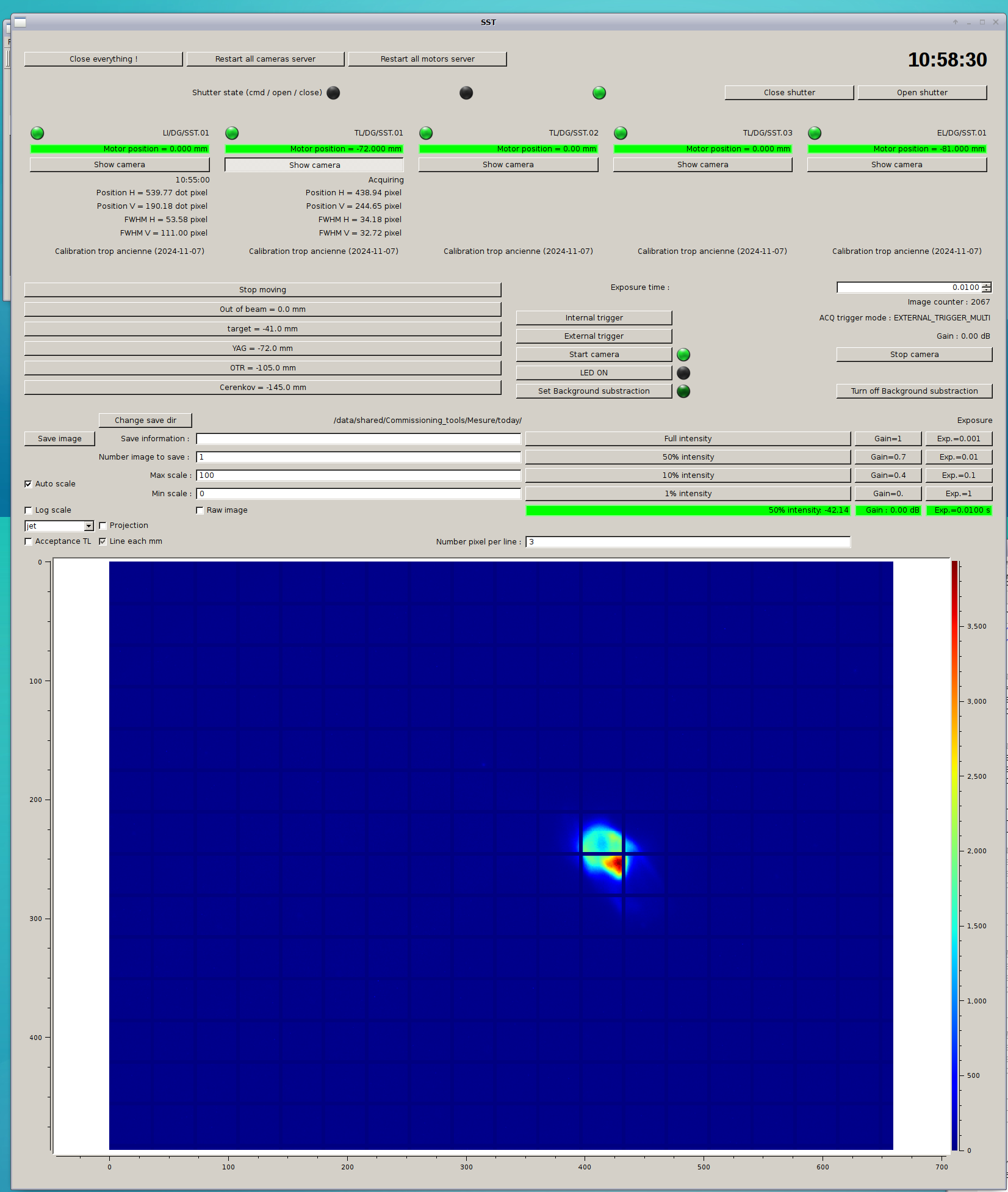
Task: Open the jet colormap dropdown
Action: pyautogui.click(x=88, y=526)
